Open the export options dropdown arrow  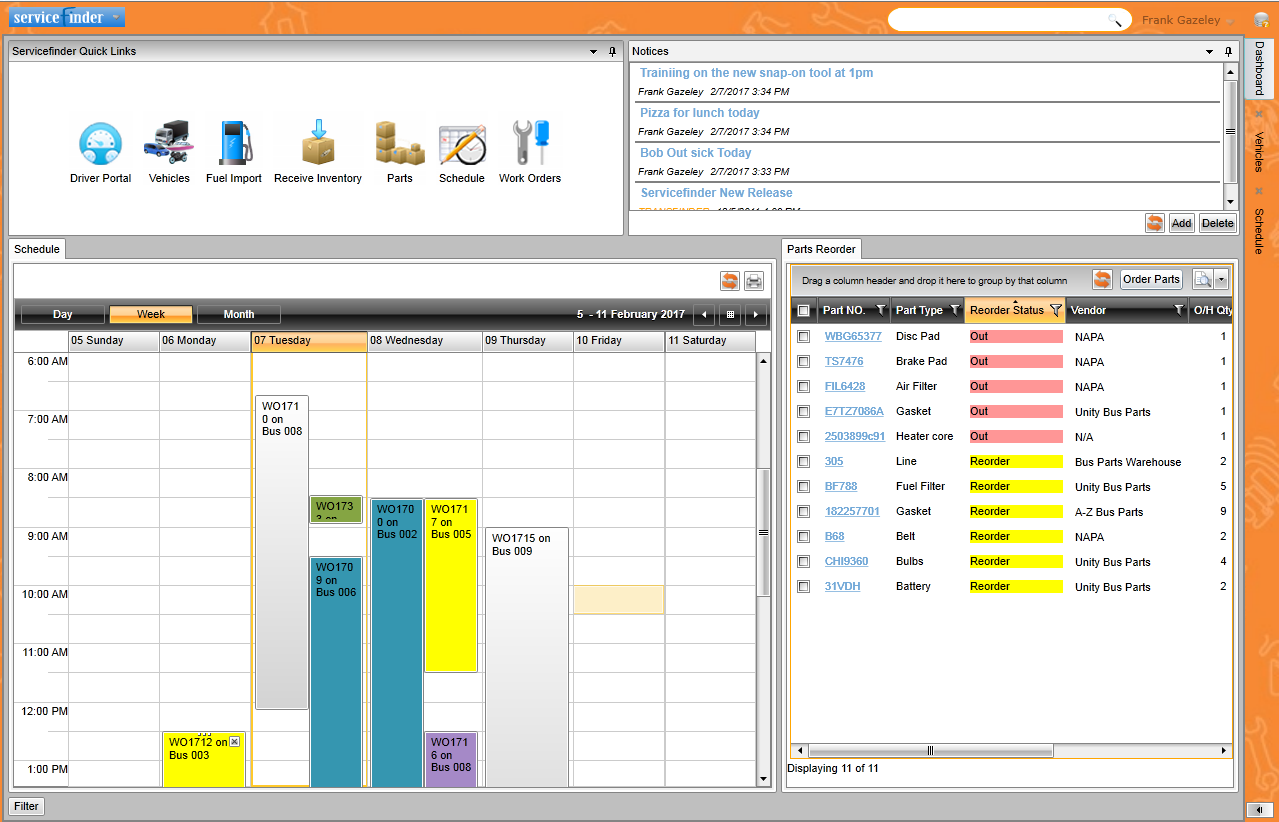tap(1222, 279)
